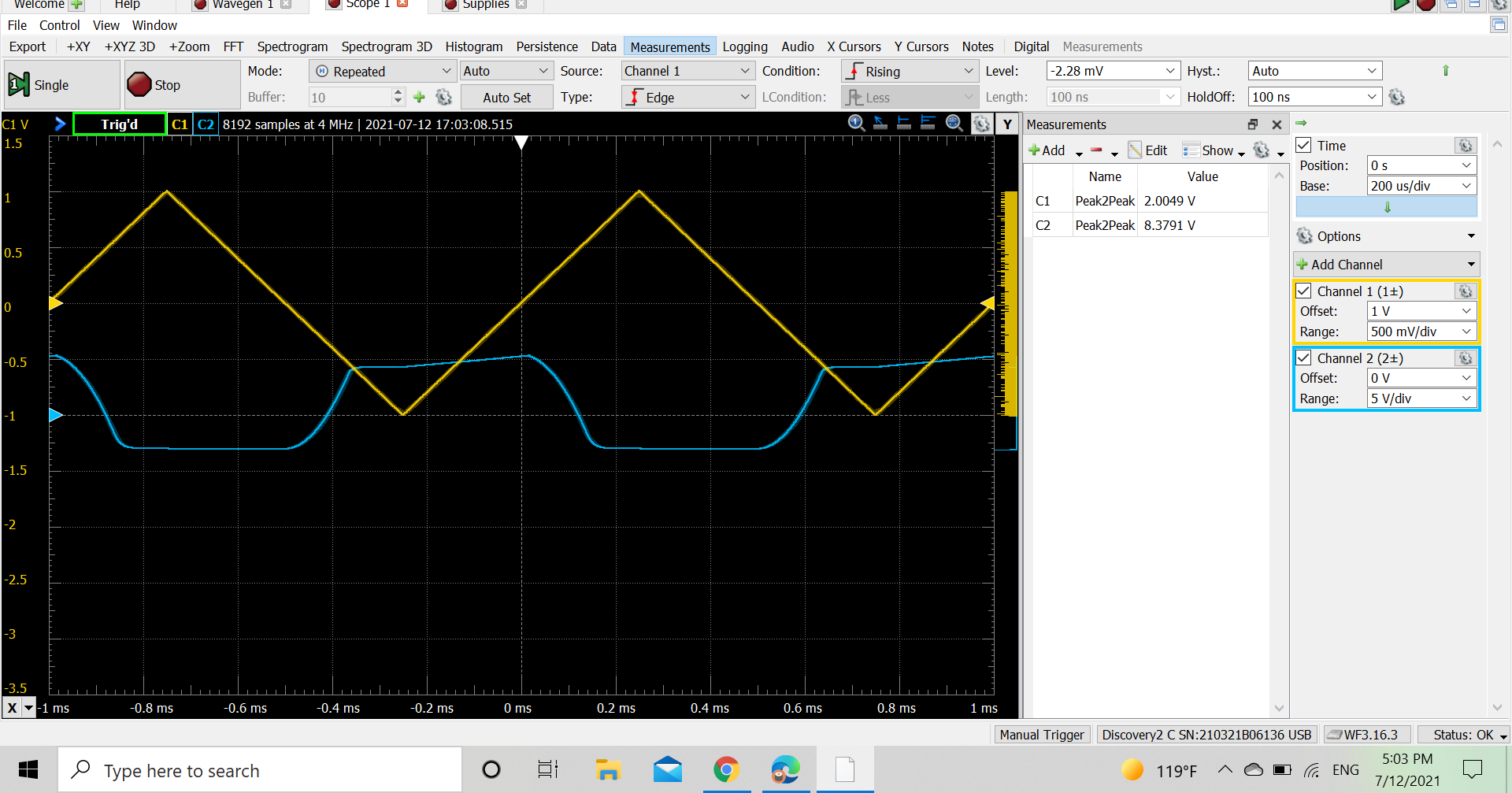Image resolution: width=1512 pixels, height=793 pixels.
Task: Click the Level -2.28 mV field
Action: [x=1113, y=71]
